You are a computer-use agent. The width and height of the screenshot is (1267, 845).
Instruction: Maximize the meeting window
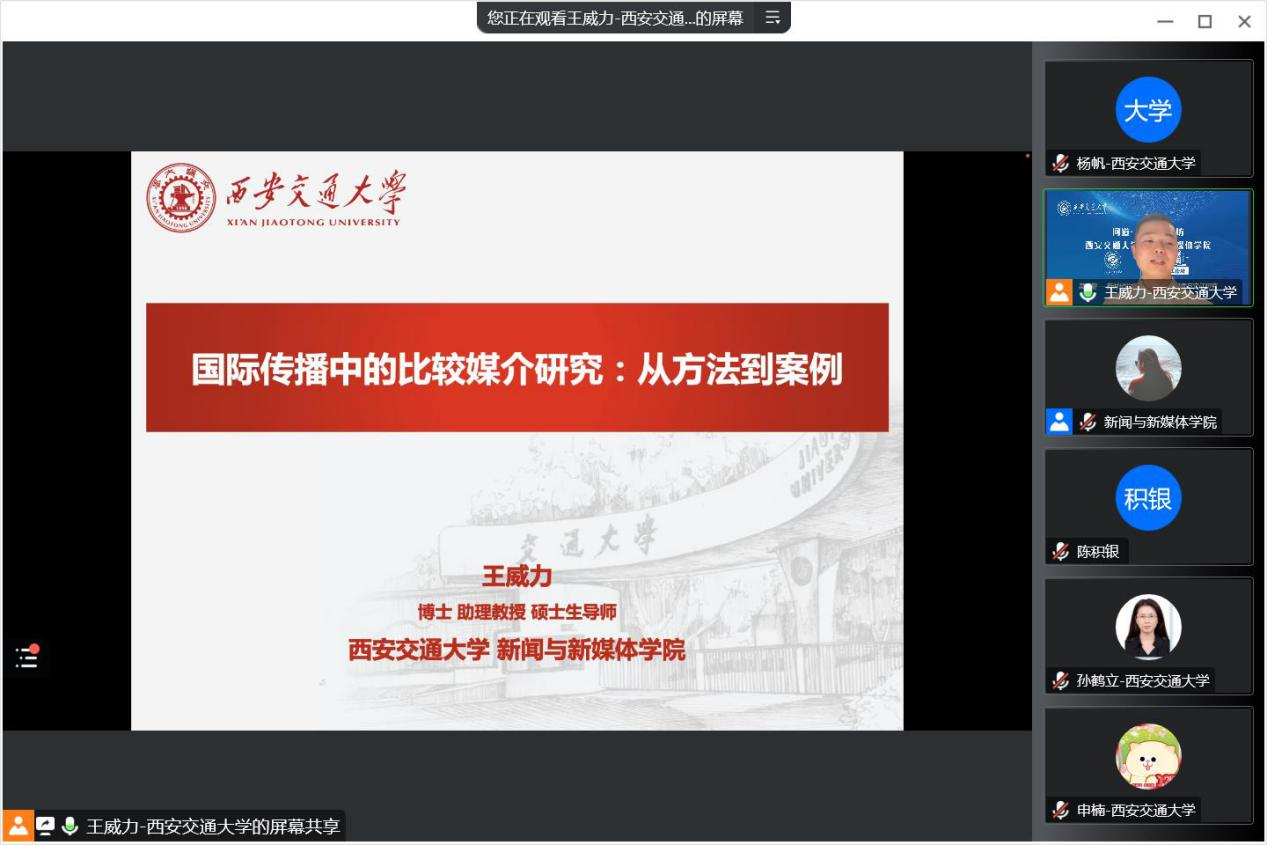[1205, 21]
